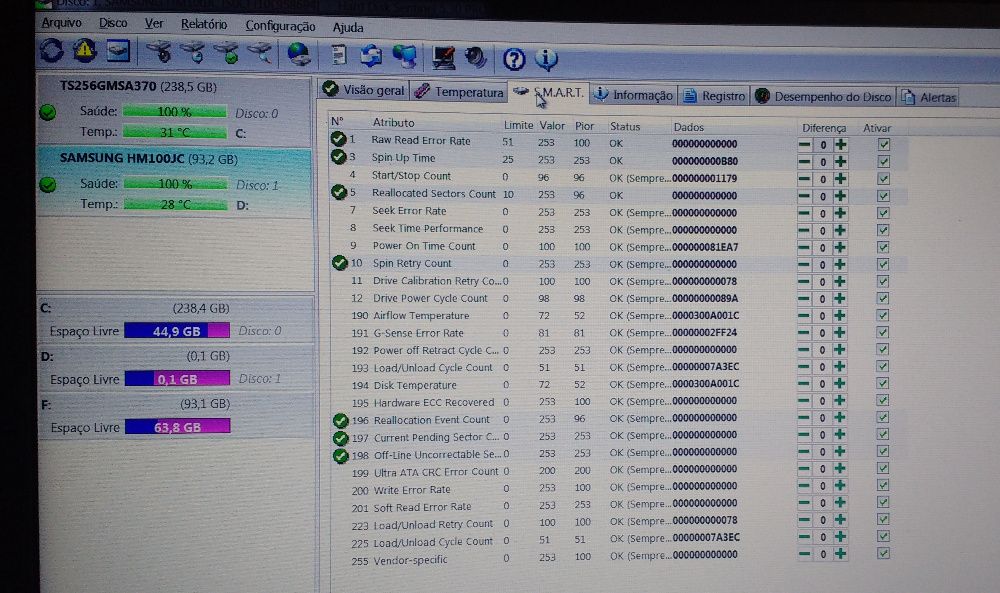The width and height of the screenshot is (1000, 593).
Task: Select the SAMSUNG HM100JC disk entry
Action: [x=175, y=182]
